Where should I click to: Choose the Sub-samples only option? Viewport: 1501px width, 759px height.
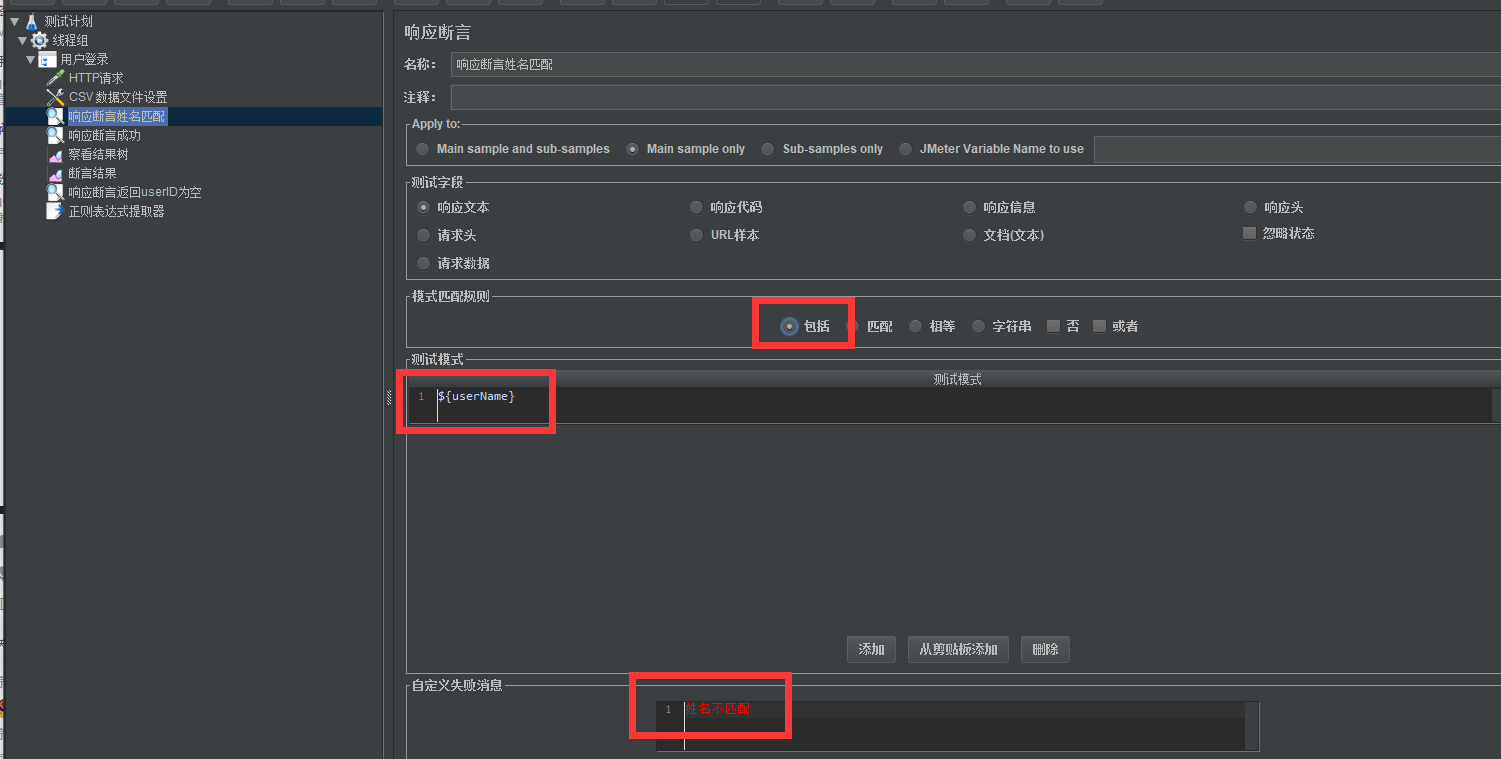click(767, 148)
